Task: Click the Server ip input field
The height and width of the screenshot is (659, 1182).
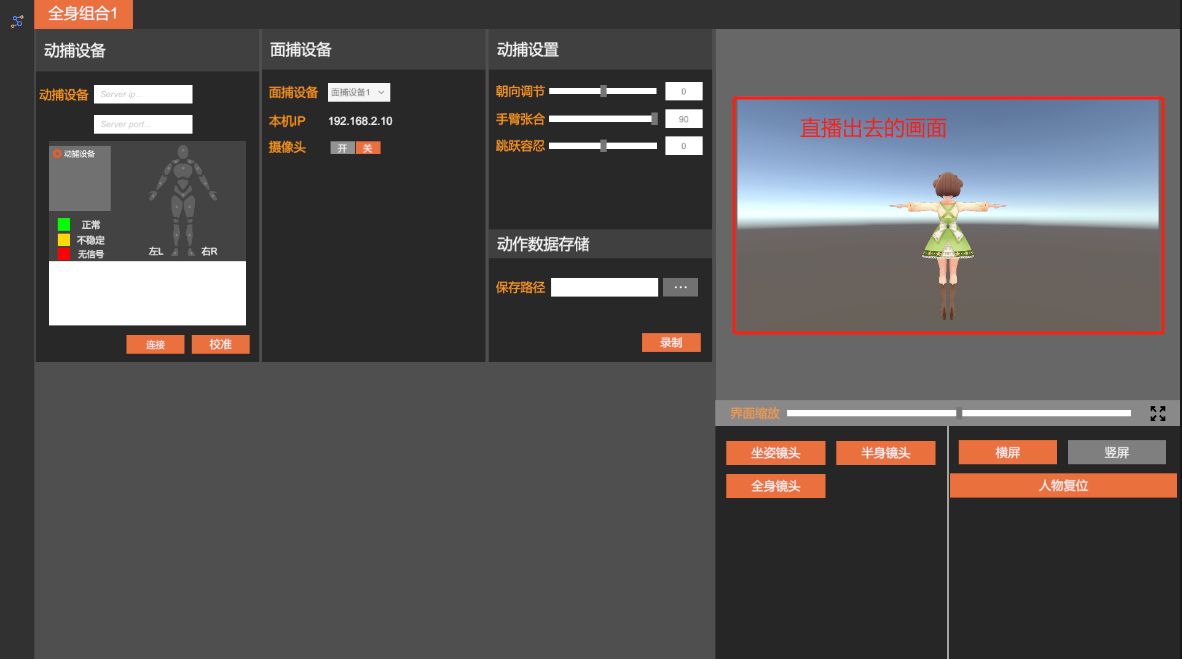Action: [143, 94]
